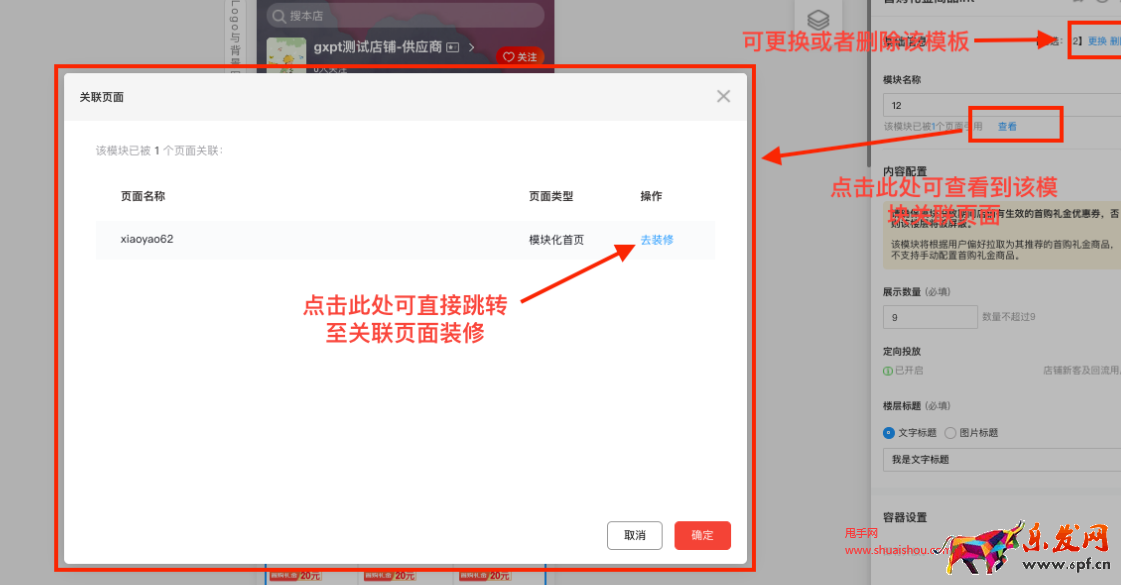Click the 展示数量 field showing 9
The height and width of the screenshot is (585, 1121).
click(929, 317)
